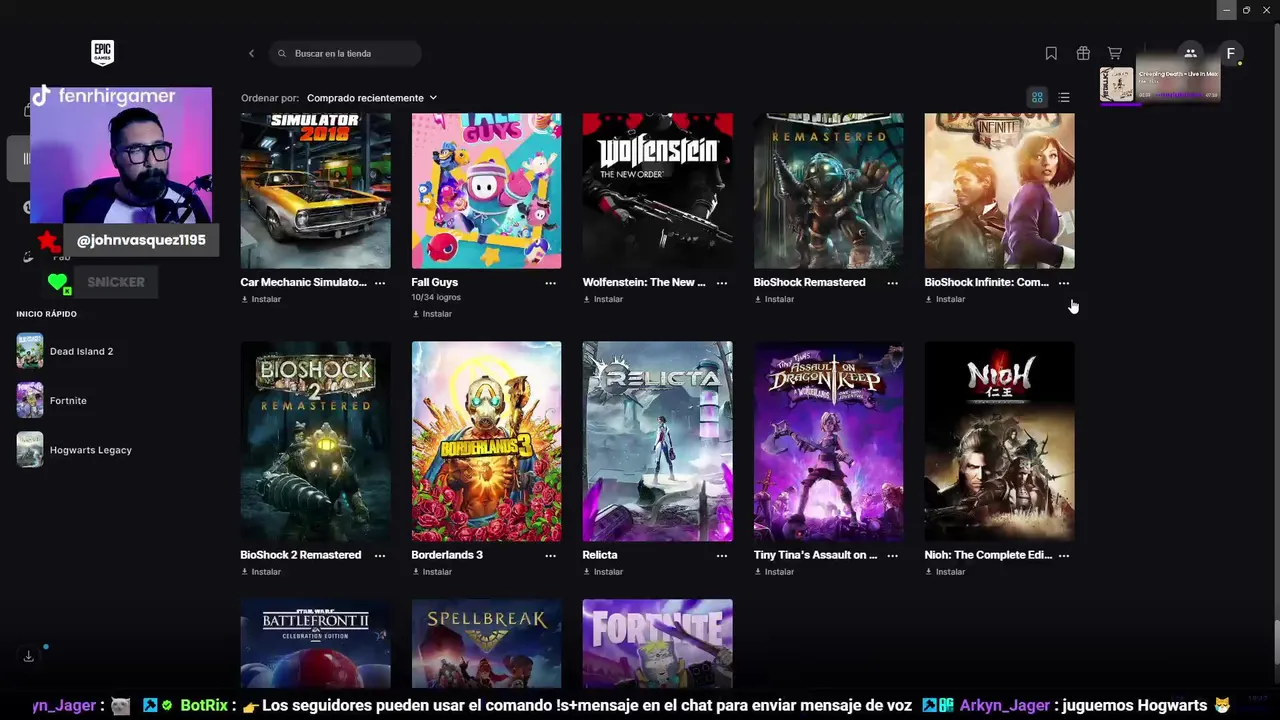
Task: Open Tiny Tina's Assault on Dragon Keep cover
Action: tap(828, 441)
